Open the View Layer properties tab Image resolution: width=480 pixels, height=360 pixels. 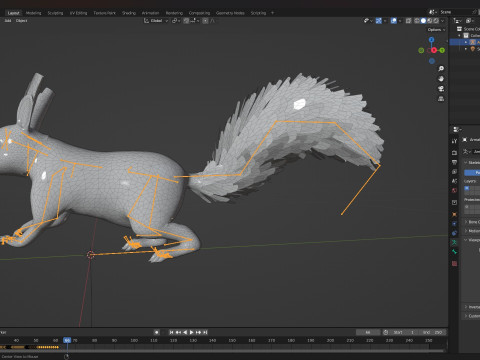pos(454,172)
